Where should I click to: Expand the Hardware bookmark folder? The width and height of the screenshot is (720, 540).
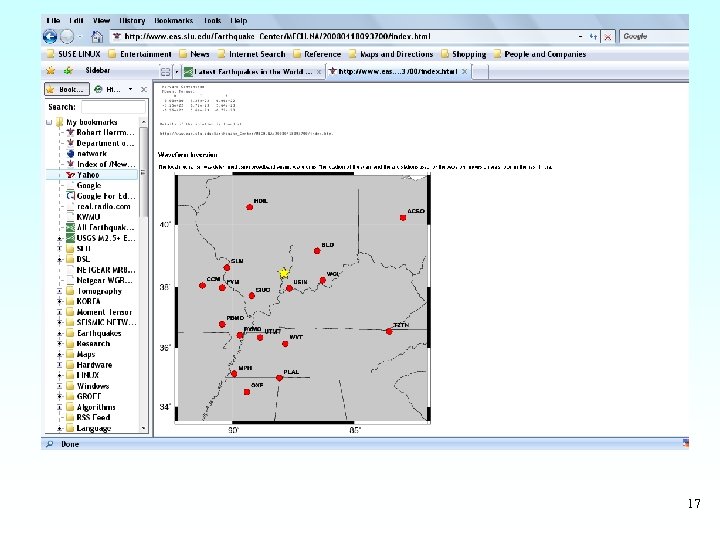[60, 365]
